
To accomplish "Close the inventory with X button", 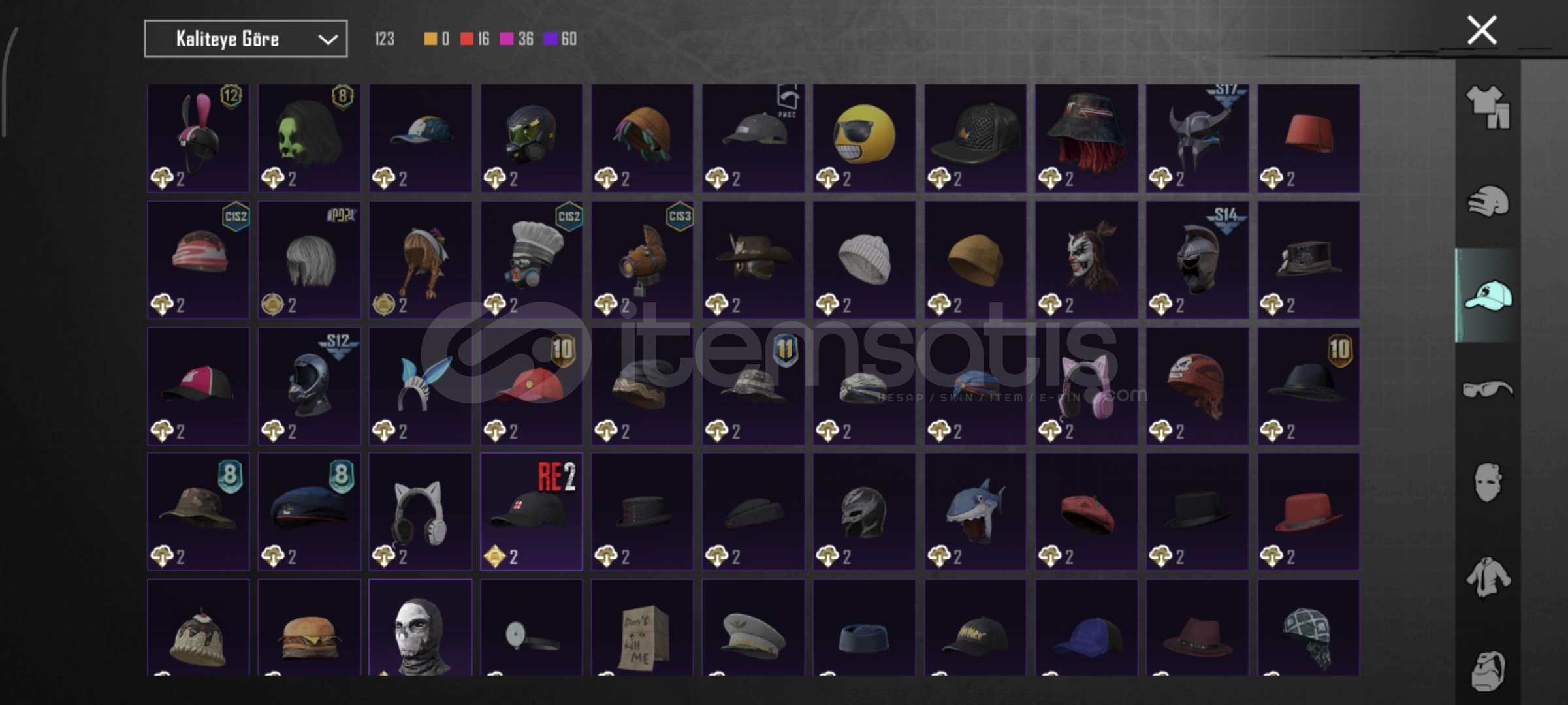I will click(1482, 30).
